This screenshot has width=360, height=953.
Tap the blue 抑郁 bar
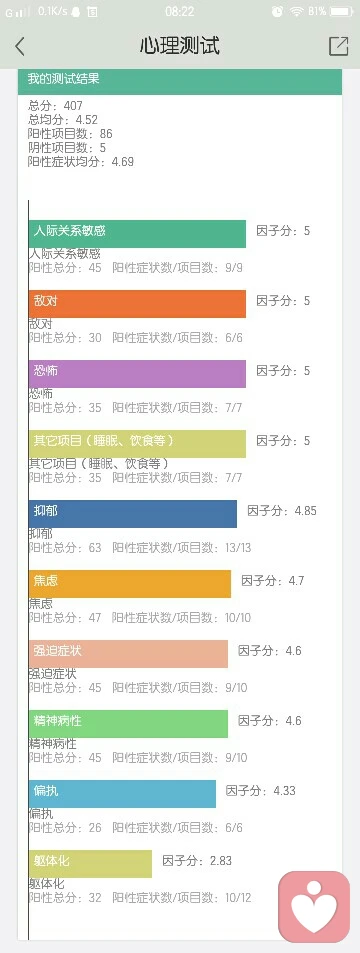(133, 514)
